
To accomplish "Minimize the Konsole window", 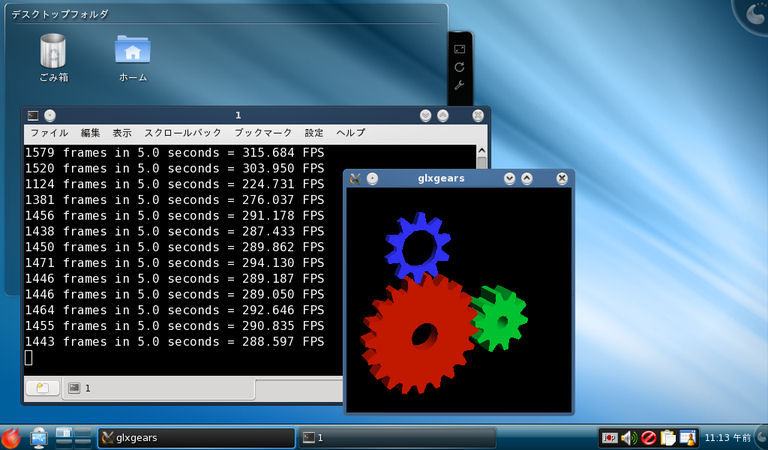I will click(426, 116).
